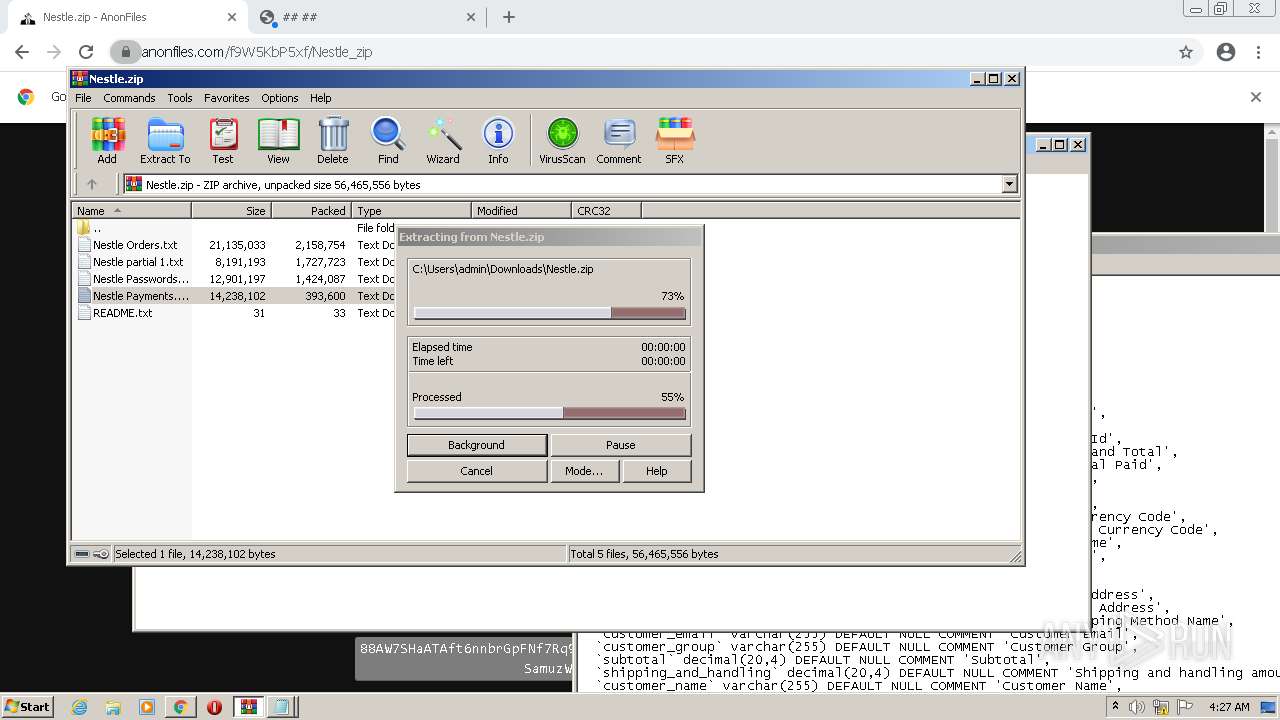
Task: Click the volume icon in system tray
Action: pyautogui.click(x=1137, y=707)
